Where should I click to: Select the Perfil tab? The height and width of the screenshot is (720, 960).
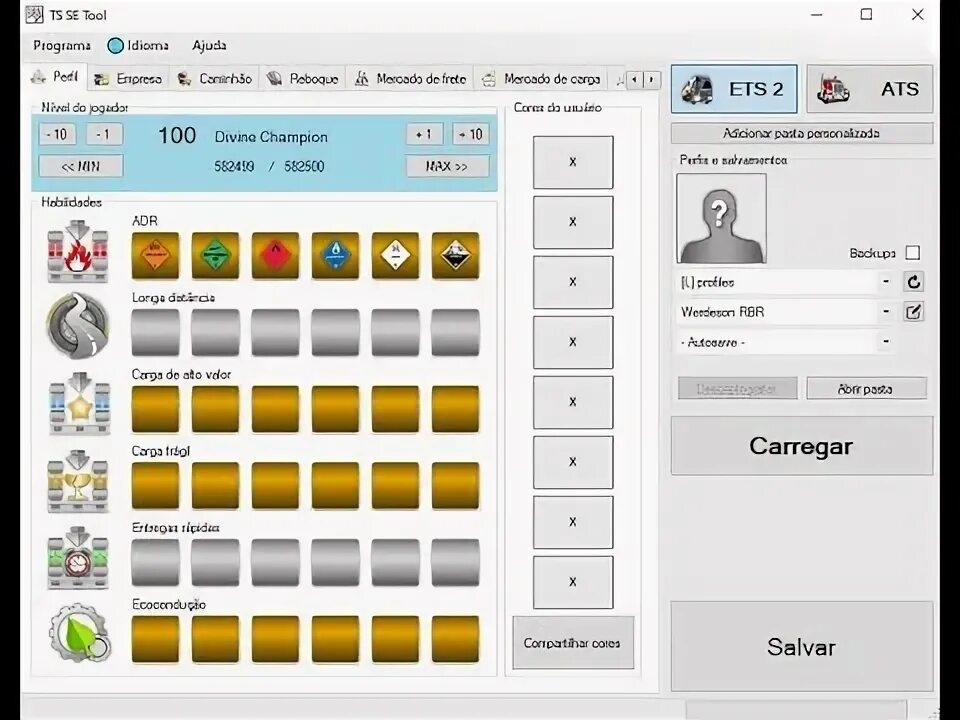56,77
